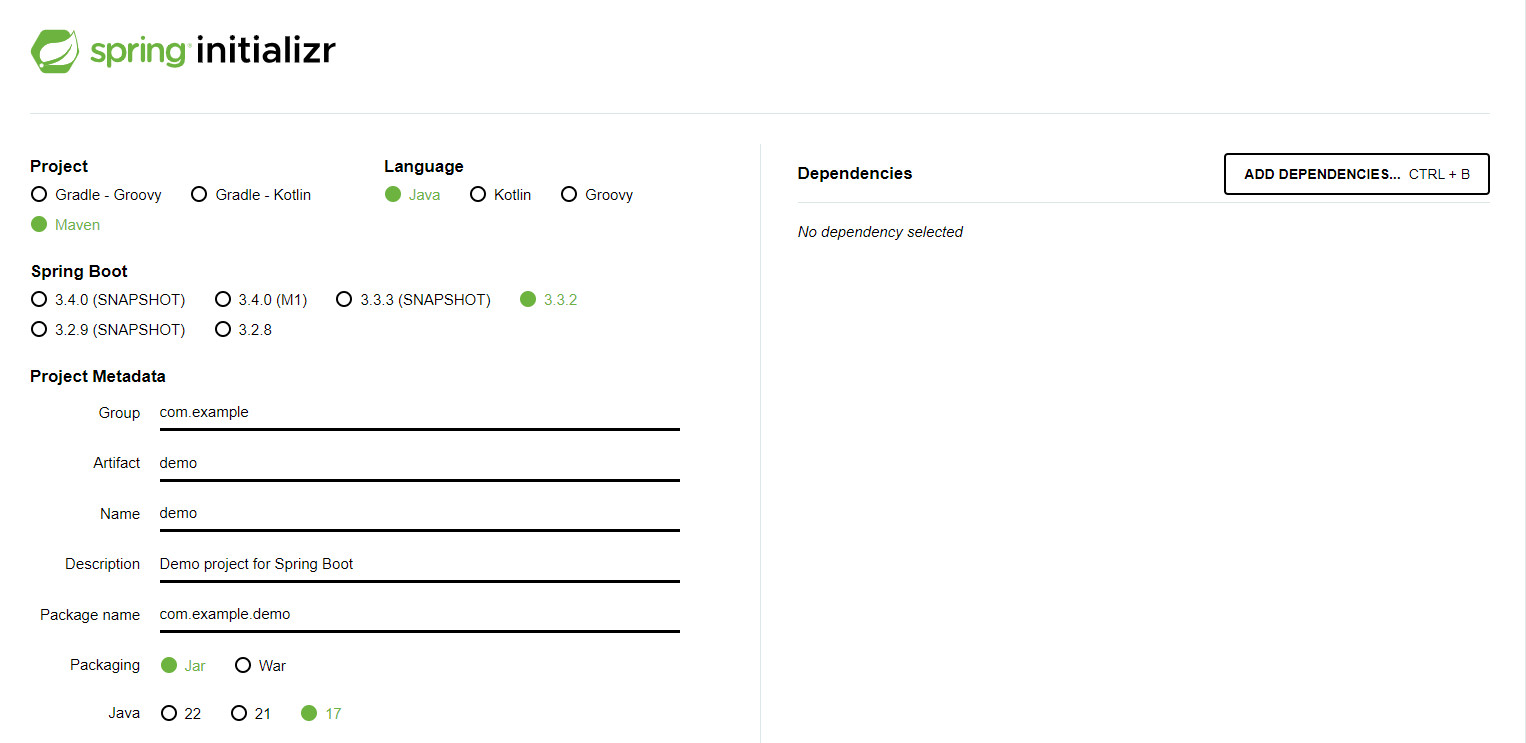Click the 'No dependency selected' text
1526x743 pixels.
coord(880,232)
